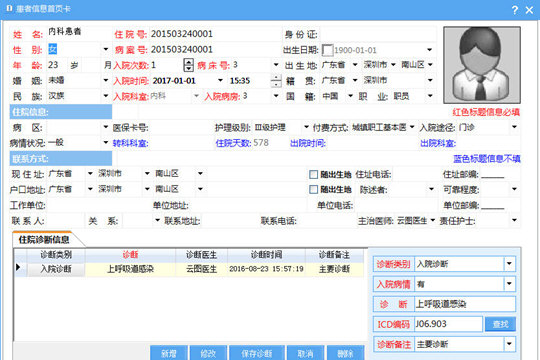Open the 诊断类别 dropdown in side panel
Image resolution: width=540 pixels, height=360 pixels.
point(509,264)
